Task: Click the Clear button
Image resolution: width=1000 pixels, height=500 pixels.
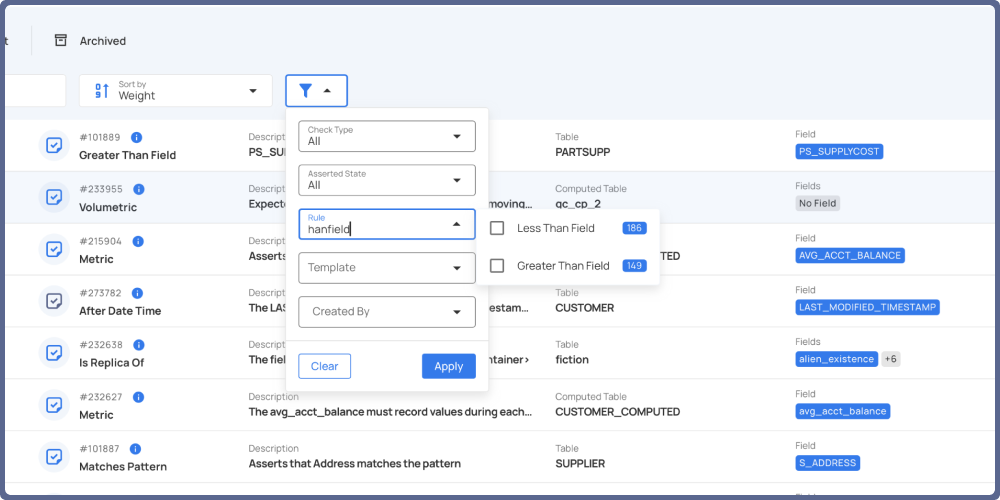Action: 324,366
